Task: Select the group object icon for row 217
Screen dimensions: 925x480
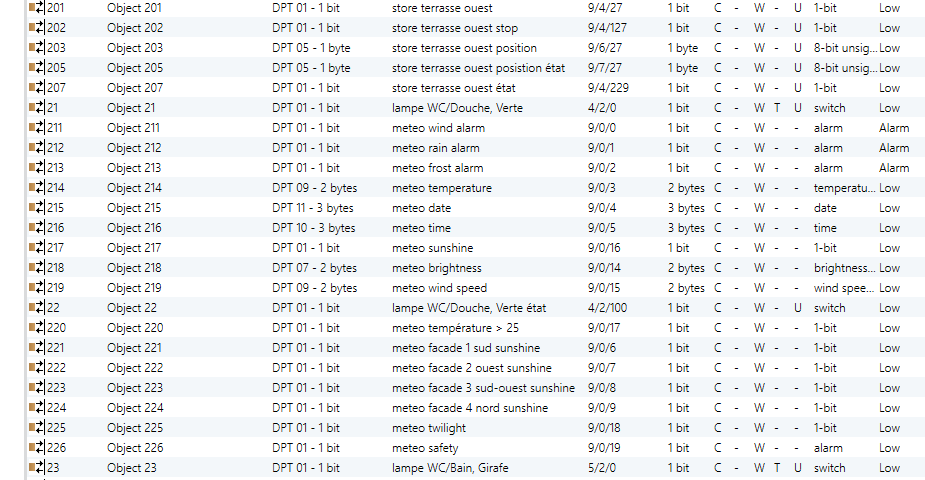Action: [x=37, y=248]
